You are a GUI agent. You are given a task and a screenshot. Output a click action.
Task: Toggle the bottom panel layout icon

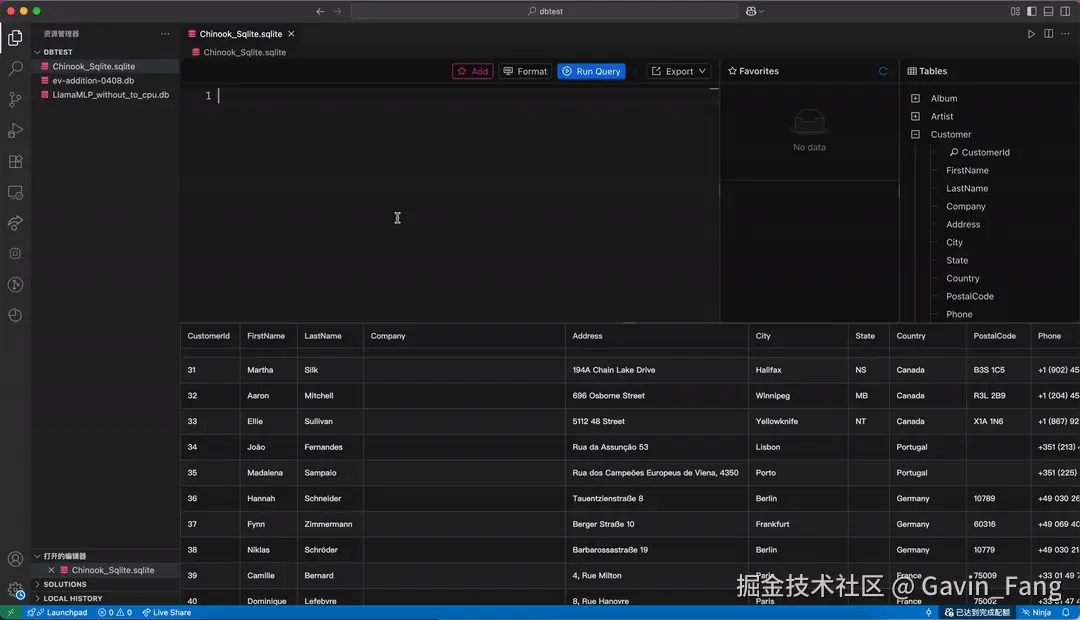1048,11
